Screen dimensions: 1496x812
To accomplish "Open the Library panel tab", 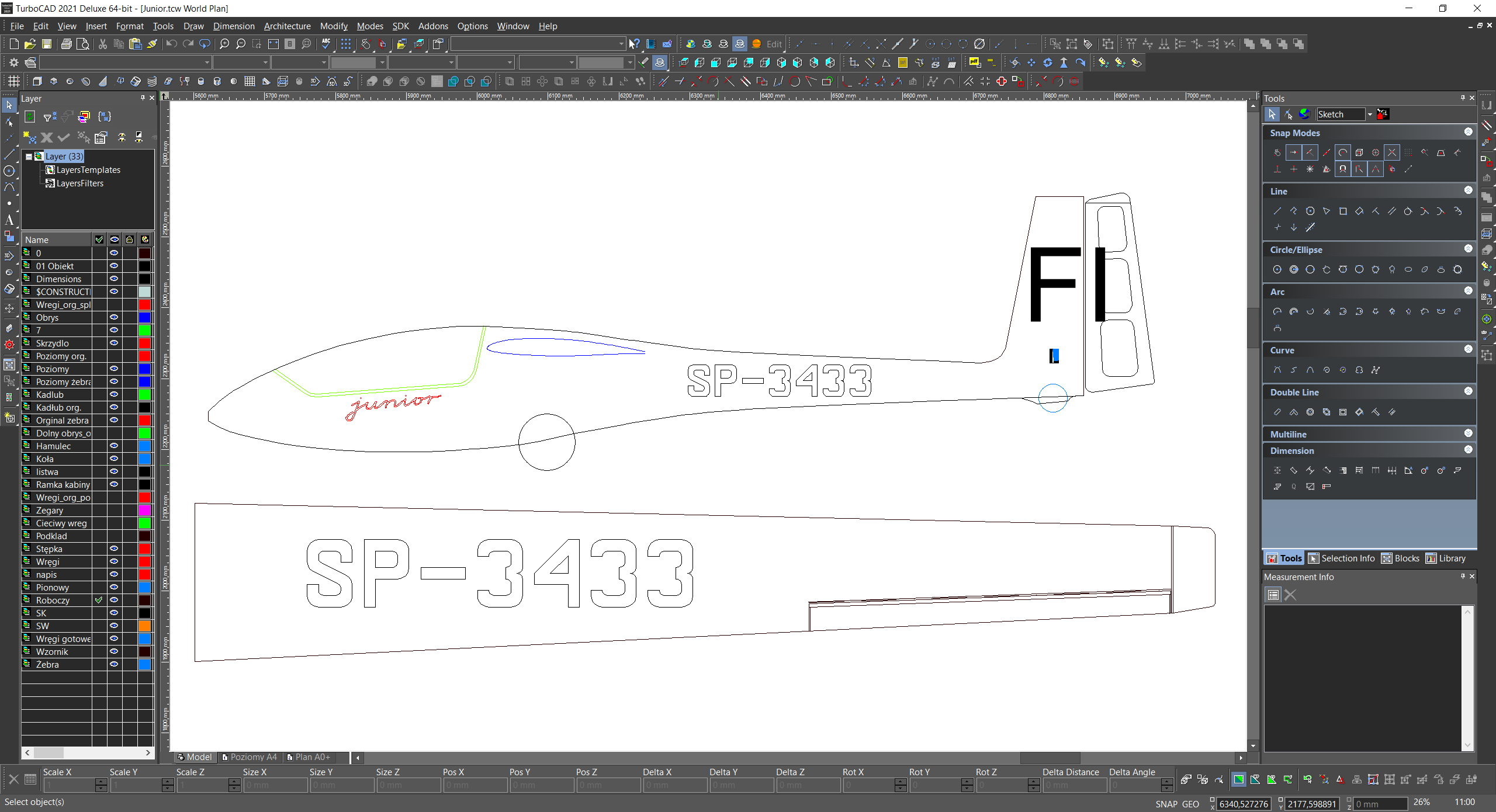I will click(1445, 558).
